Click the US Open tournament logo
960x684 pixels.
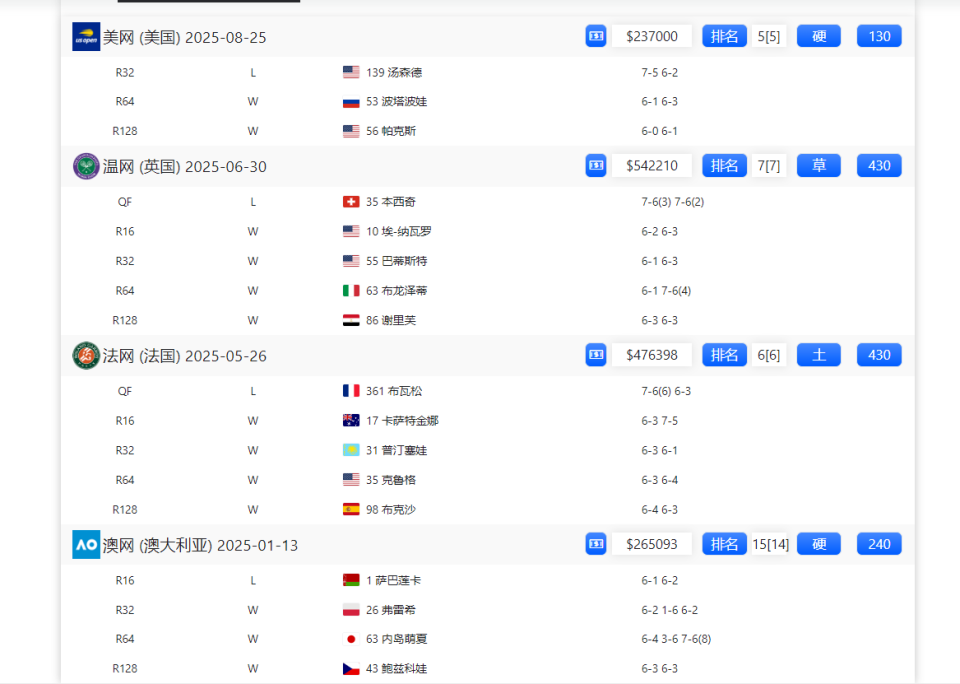86,37
